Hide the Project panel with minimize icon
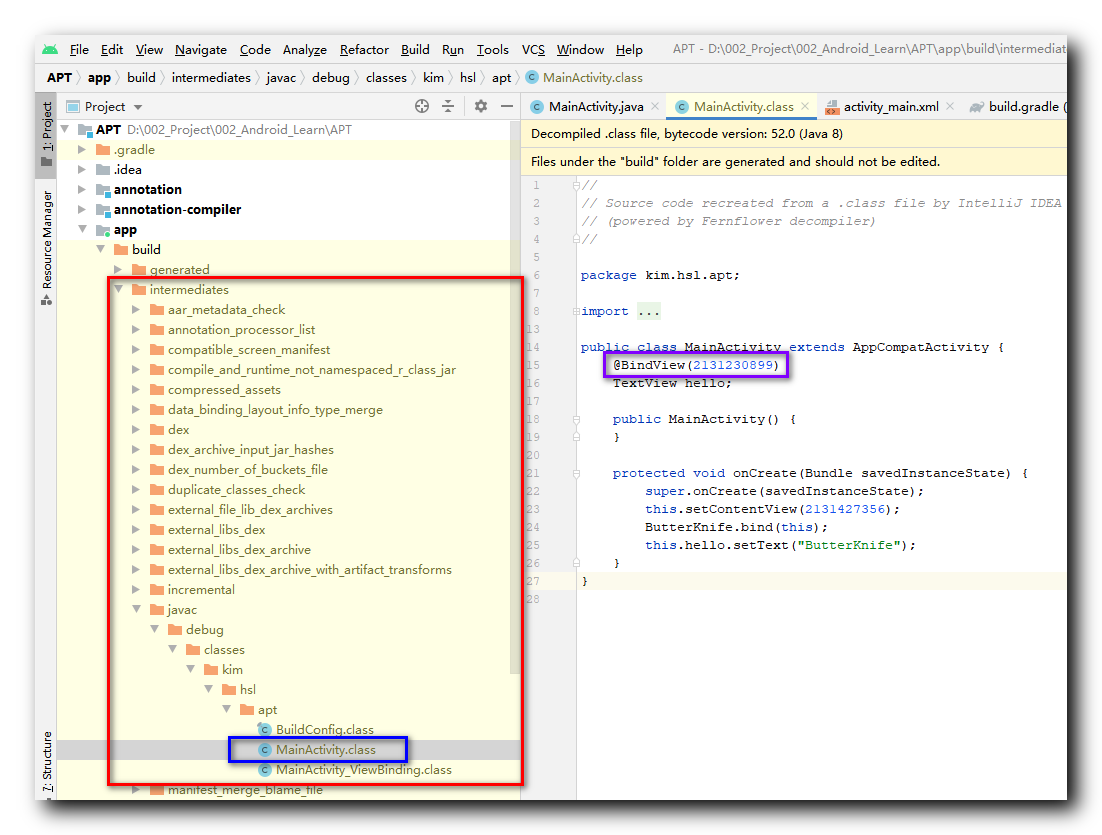 (507, 106)
